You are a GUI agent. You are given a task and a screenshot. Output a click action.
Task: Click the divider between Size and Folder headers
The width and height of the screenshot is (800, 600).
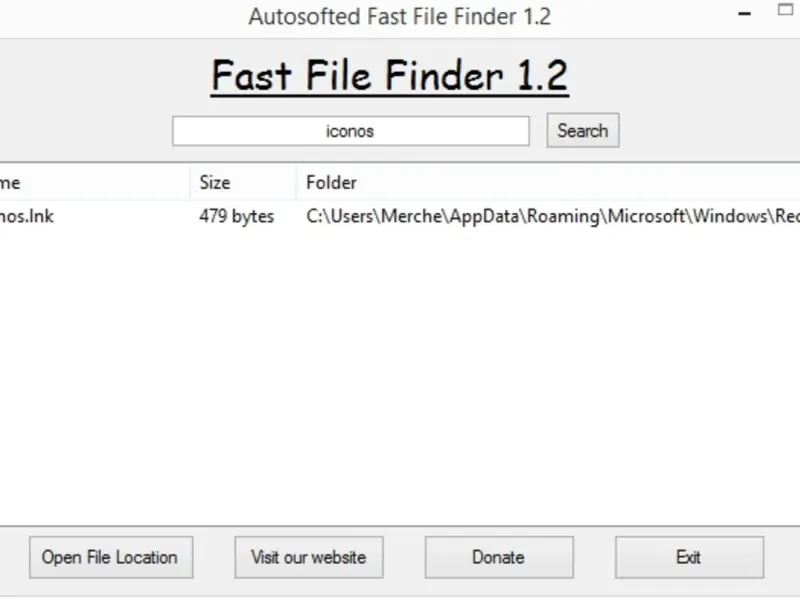(296, 182)
